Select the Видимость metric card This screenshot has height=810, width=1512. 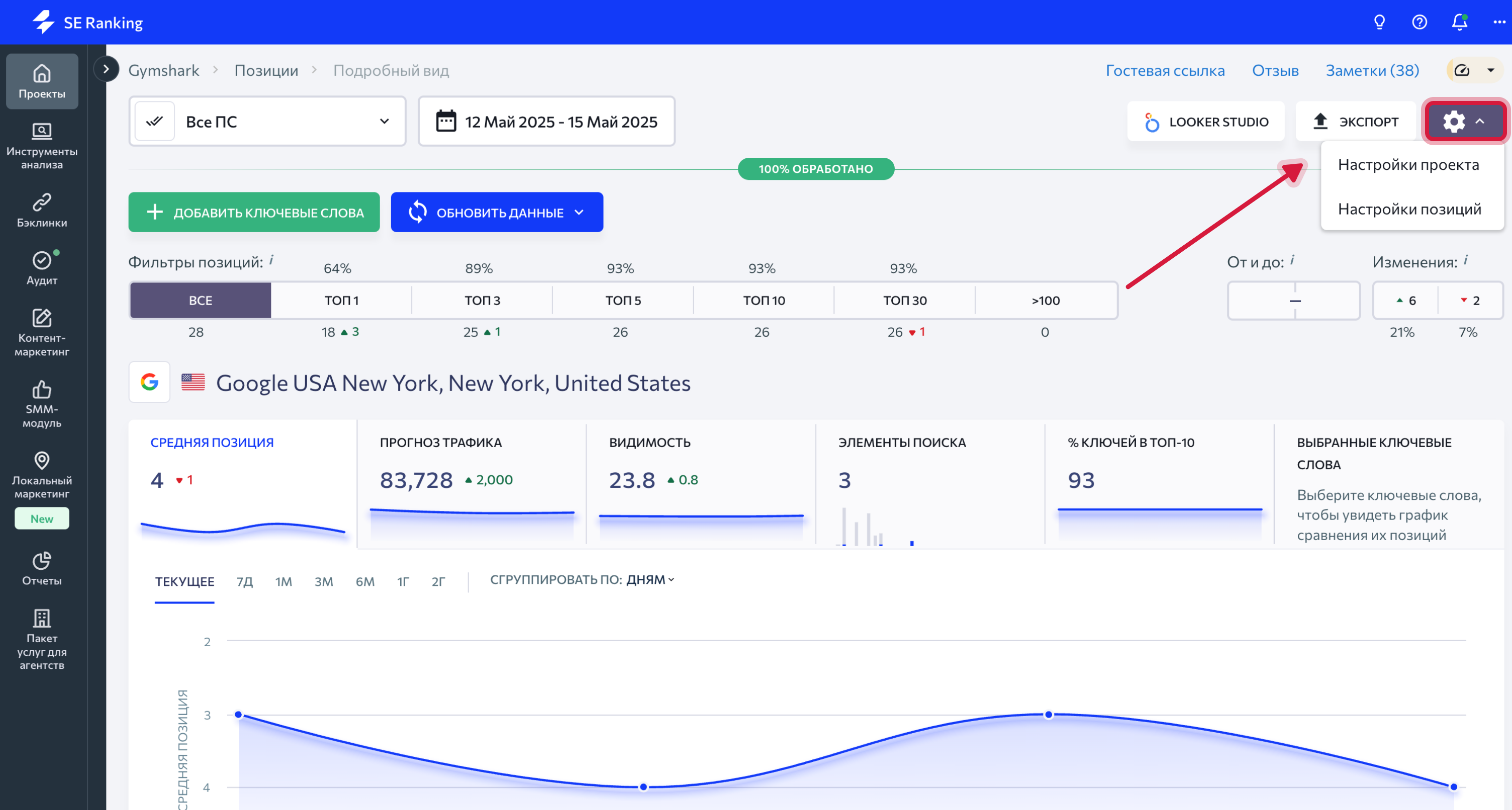point(701,484)
